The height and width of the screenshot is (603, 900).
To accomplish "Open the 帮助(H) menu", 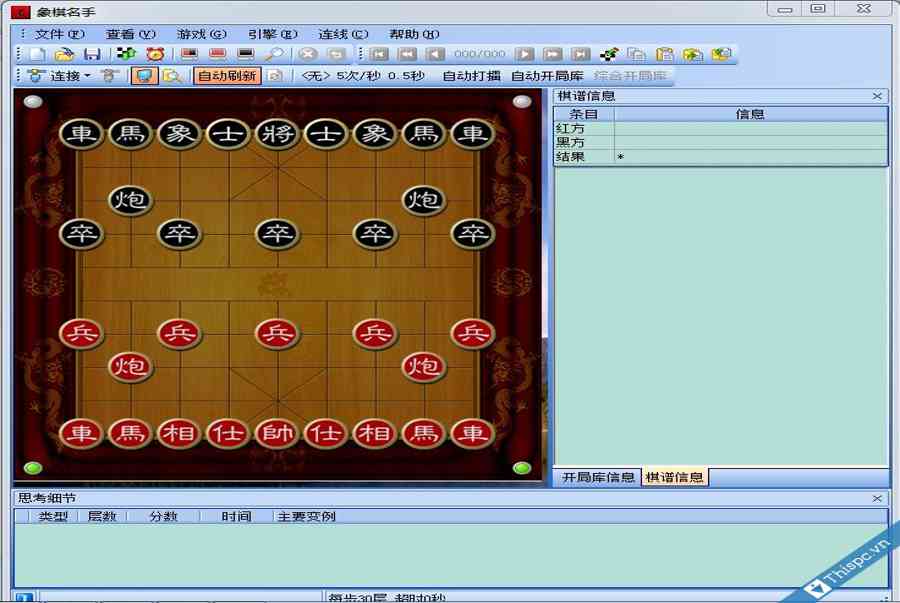I will pyautogui.click(x=414, y=34).
